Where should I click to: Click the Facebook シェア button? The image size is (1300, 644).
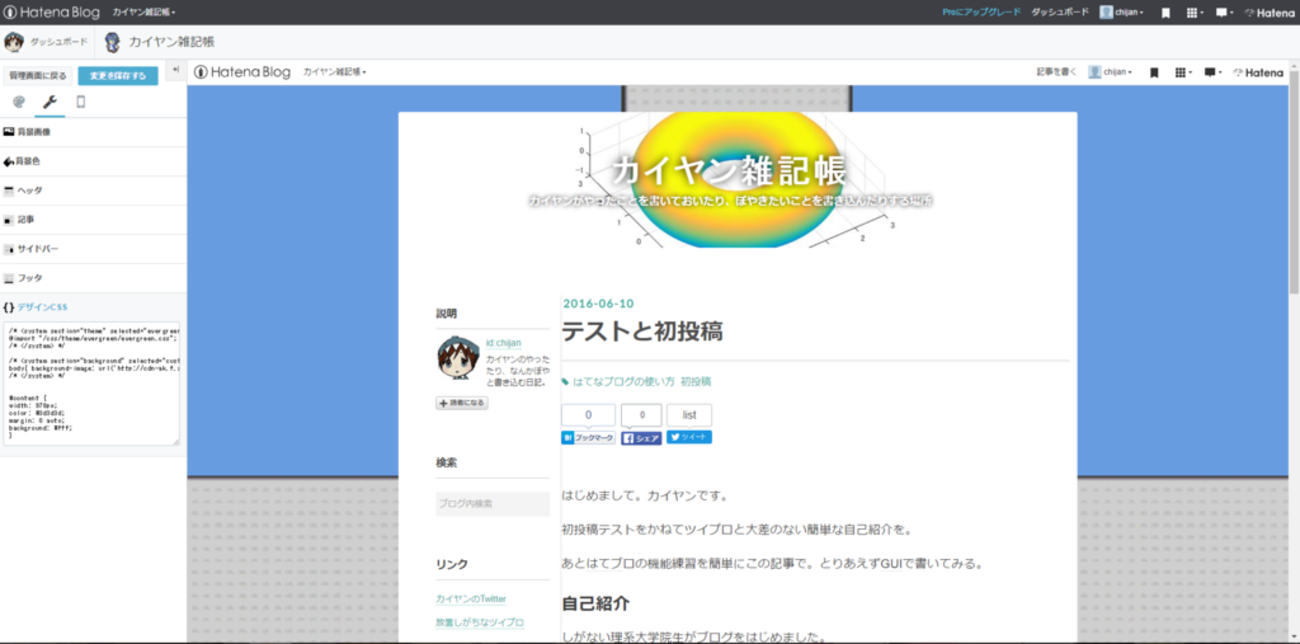[641, 438]
